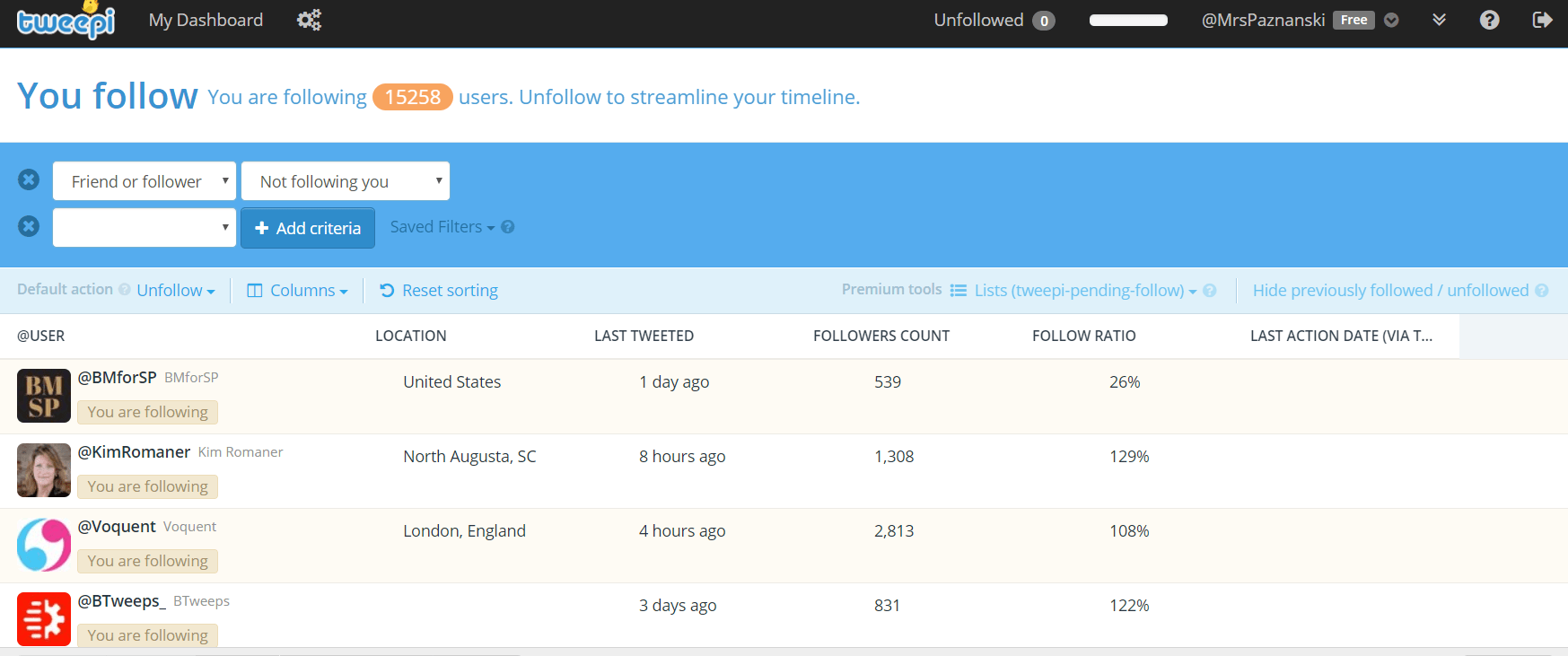
Task: Sort by FOLLOWERS COUNT column
Action: pyautogui.click(x=881, y=336)
